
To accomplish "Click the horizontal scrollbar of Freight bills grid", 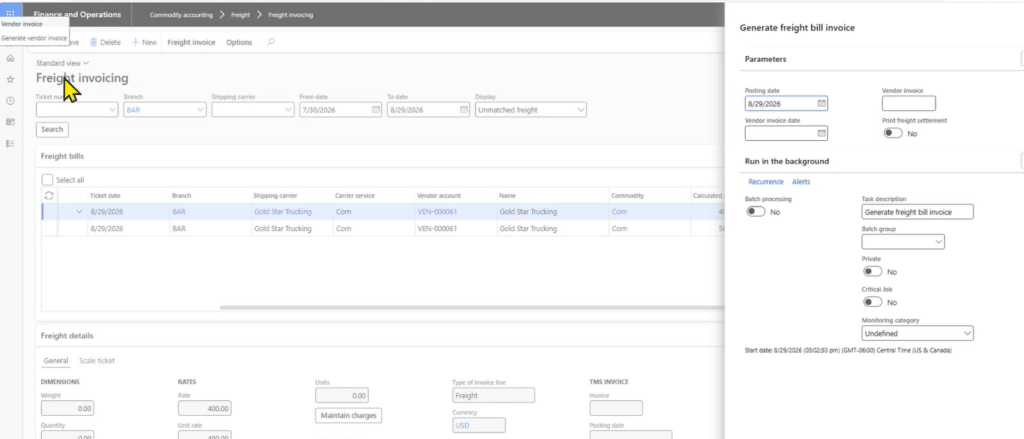I will click(x=470, y=307).
